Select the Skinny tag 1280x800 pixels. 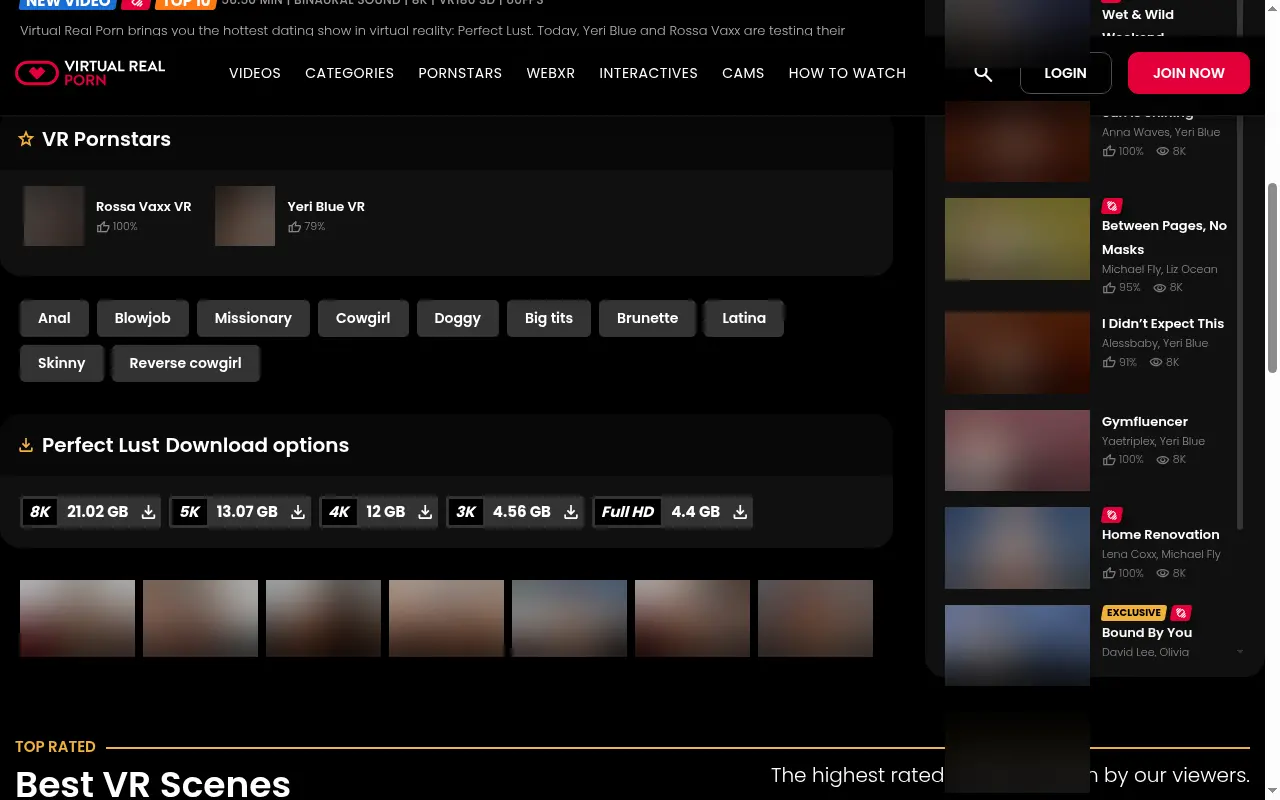pyautogui.click(x=61, y=363)
